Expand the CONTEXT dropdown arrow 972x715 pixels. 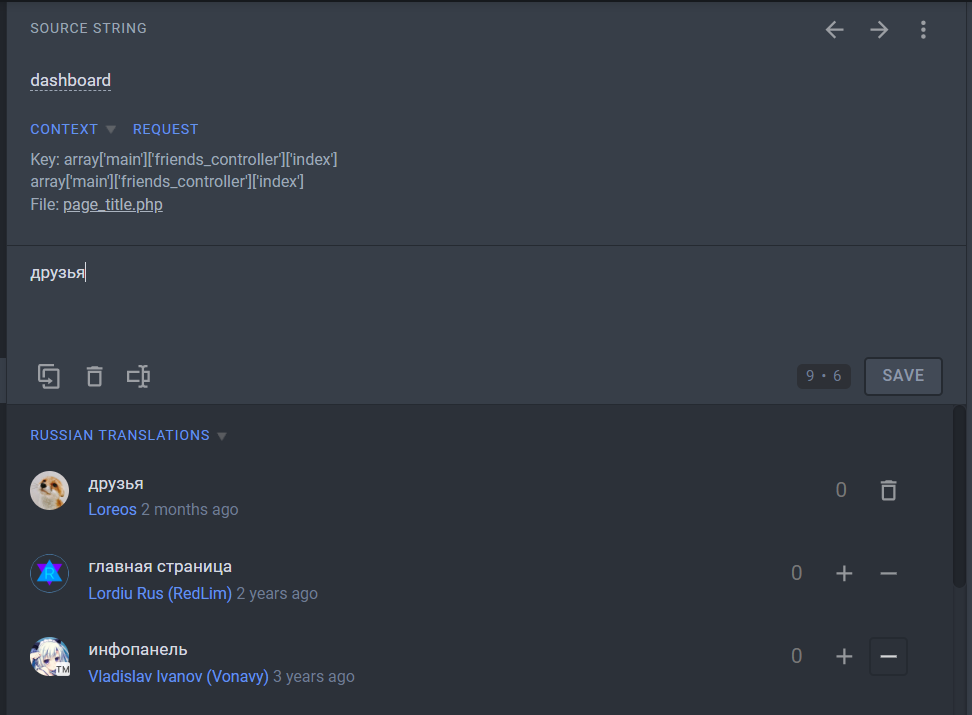[x=111, y=128]
